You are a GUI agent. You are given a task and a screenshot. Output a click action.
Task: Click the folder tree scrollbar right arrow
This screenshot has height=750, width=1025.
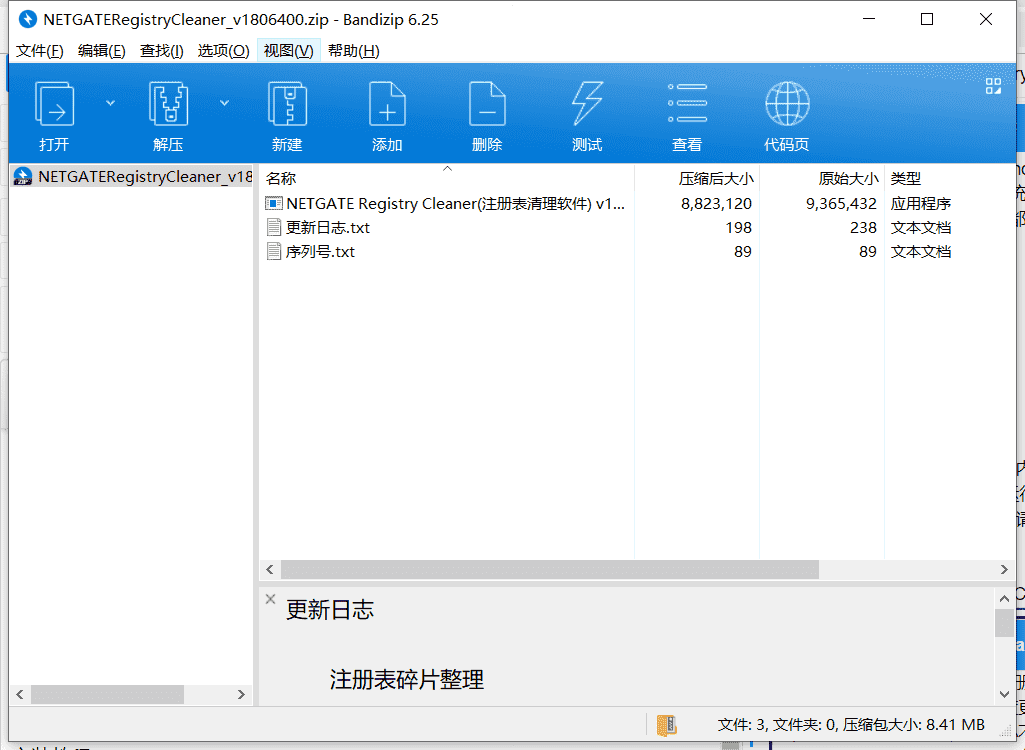tap(241, 694)
